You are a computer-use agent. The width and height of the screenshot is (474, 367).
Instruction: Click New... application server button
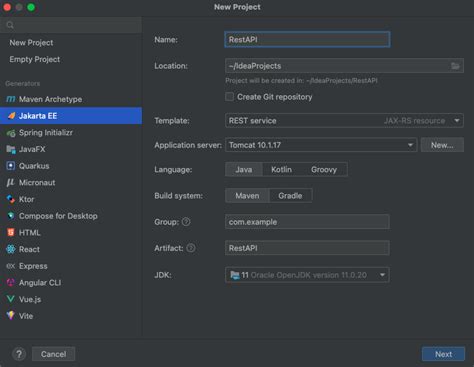(442, 145)
